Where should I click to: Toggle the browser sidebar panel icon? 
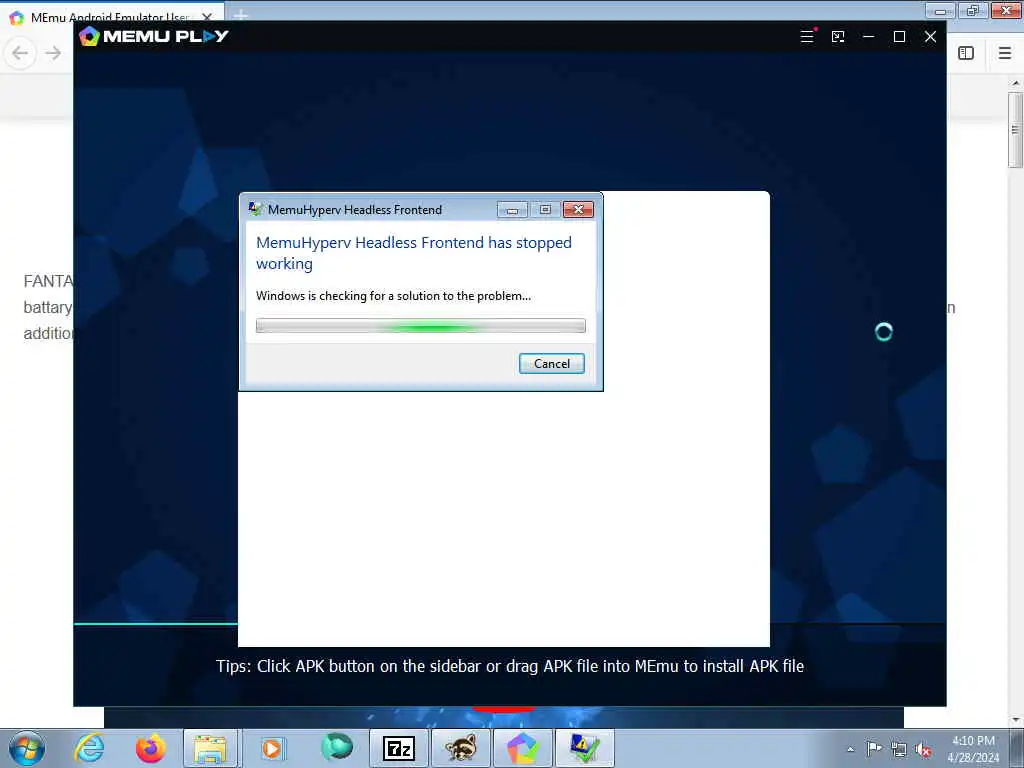click(966, 53)
